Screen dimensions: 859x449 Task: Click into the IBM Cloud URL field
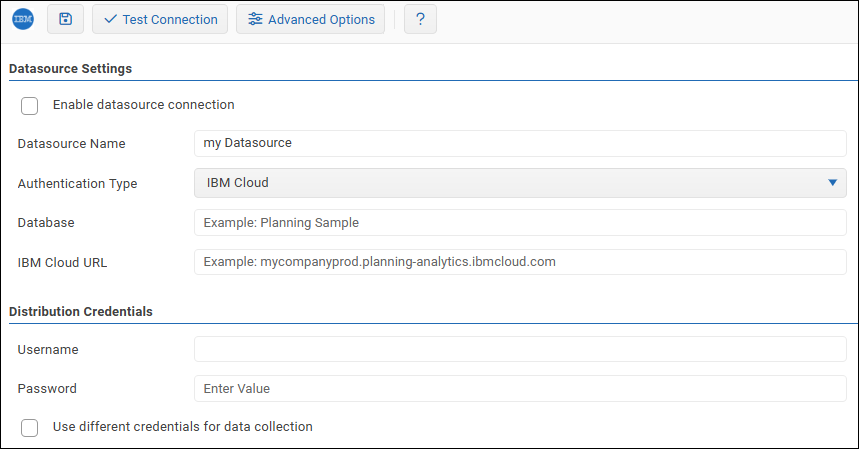tap(520, 262)
